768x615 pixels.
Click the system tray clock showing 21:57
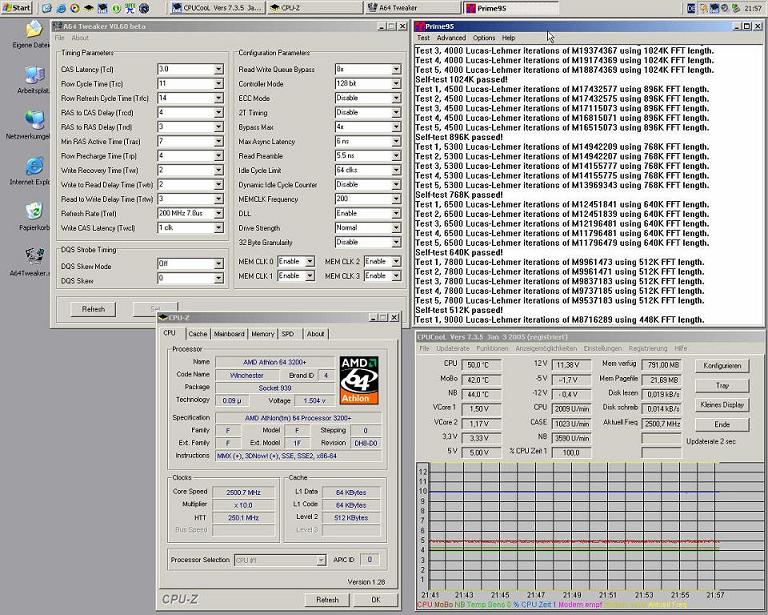(x=753, y=8)
